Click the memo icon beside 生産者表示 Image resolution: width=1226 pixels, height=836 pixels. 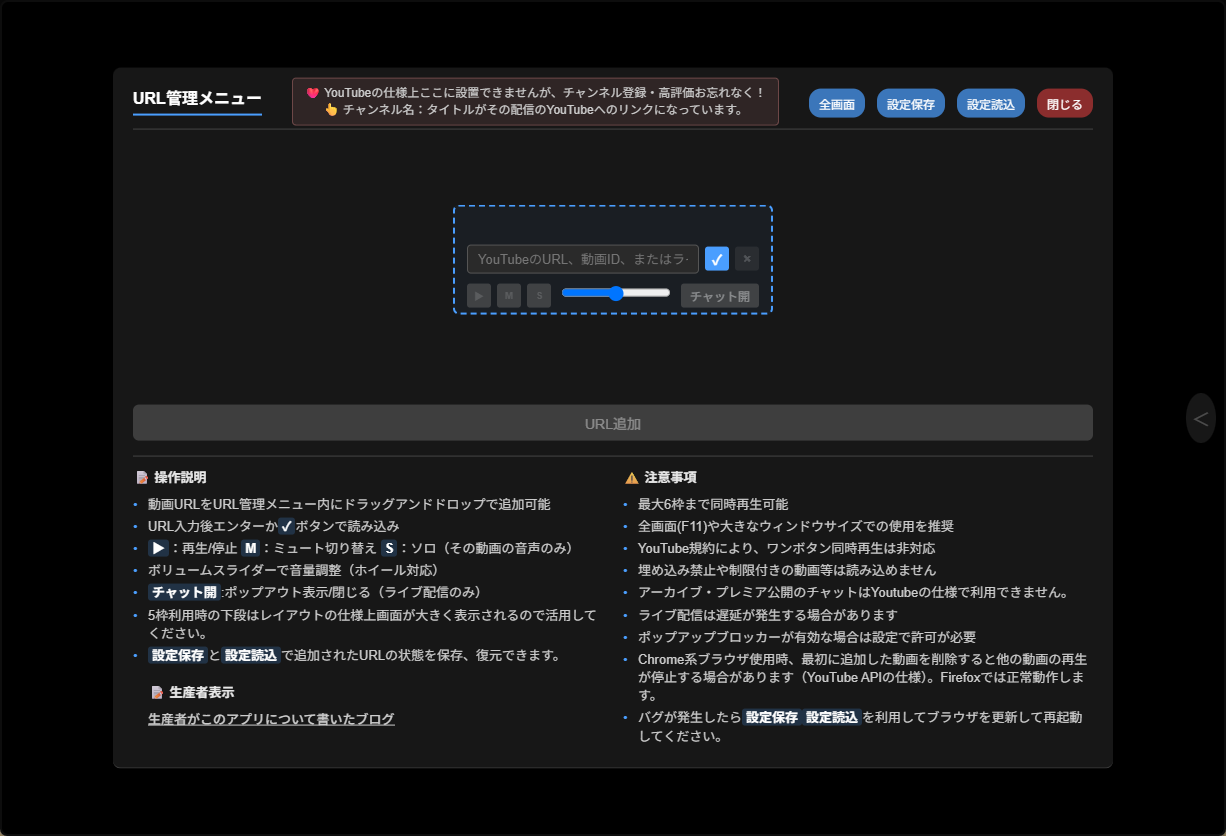click(157, 692)
